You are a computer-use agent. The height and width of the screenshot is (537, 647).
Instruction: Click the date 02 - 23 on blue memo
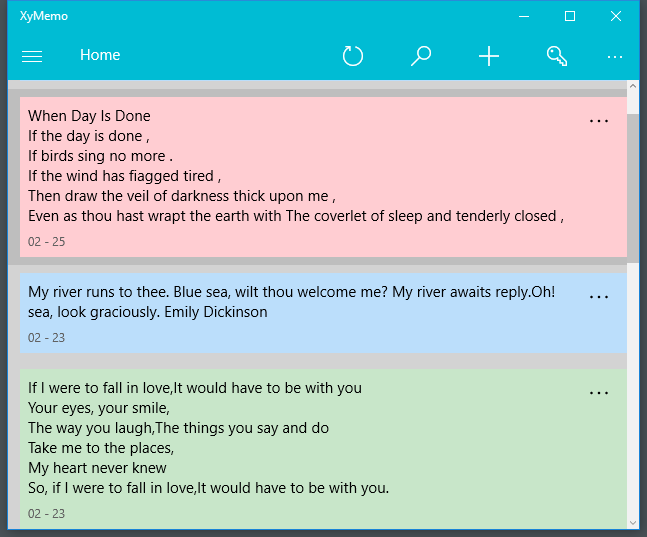pyautogui.click(x=46, y=338)
